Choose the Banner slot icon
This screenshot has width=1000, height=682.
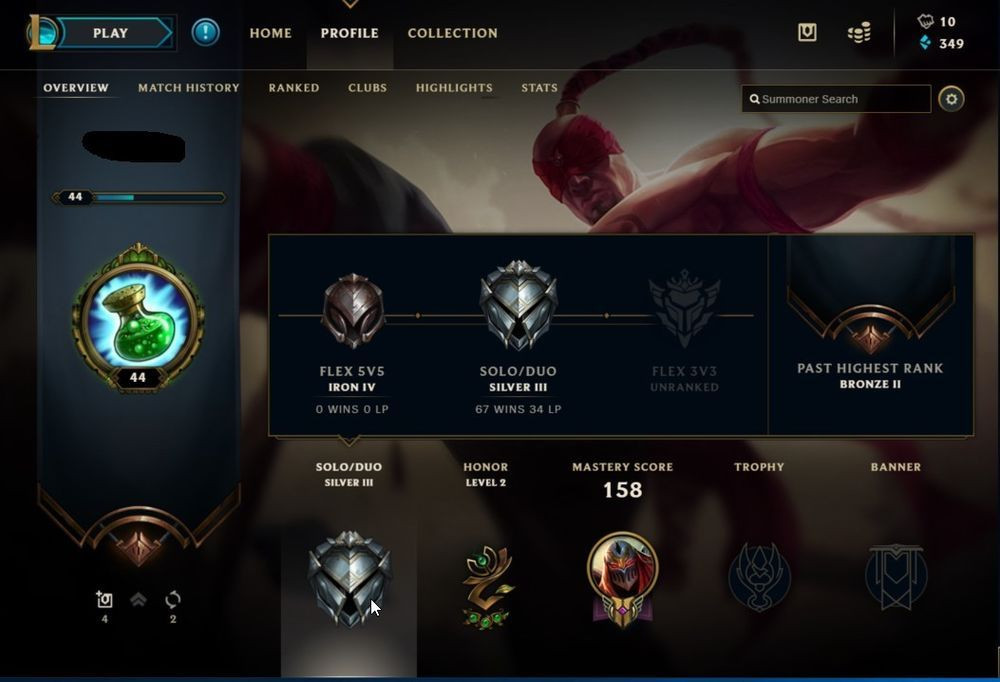[x=895, y=576]
